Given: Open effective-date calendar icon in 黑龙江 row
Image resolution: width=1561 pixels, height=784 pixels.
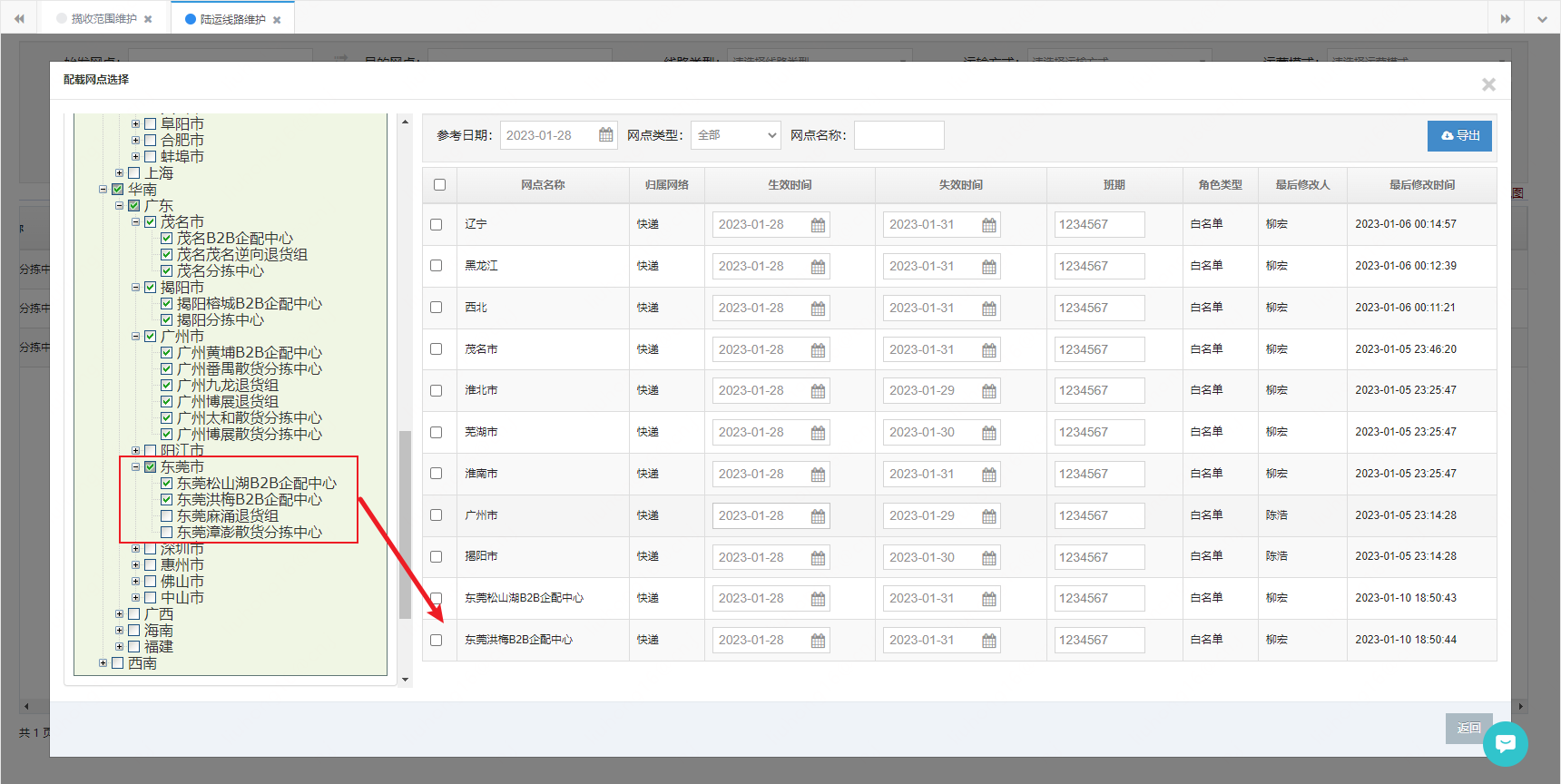Looking at the screenshot, I should (x=818, y=267).
